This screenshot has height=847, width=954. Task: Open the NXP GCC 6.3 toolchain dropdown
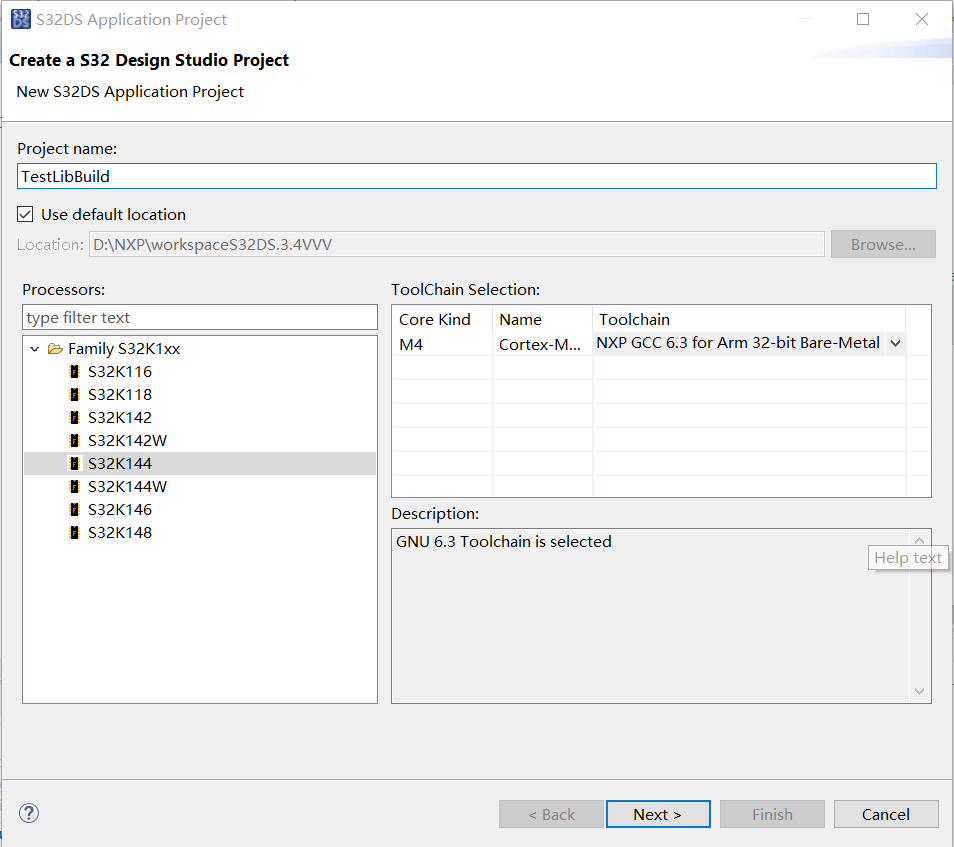click(895, 343)
